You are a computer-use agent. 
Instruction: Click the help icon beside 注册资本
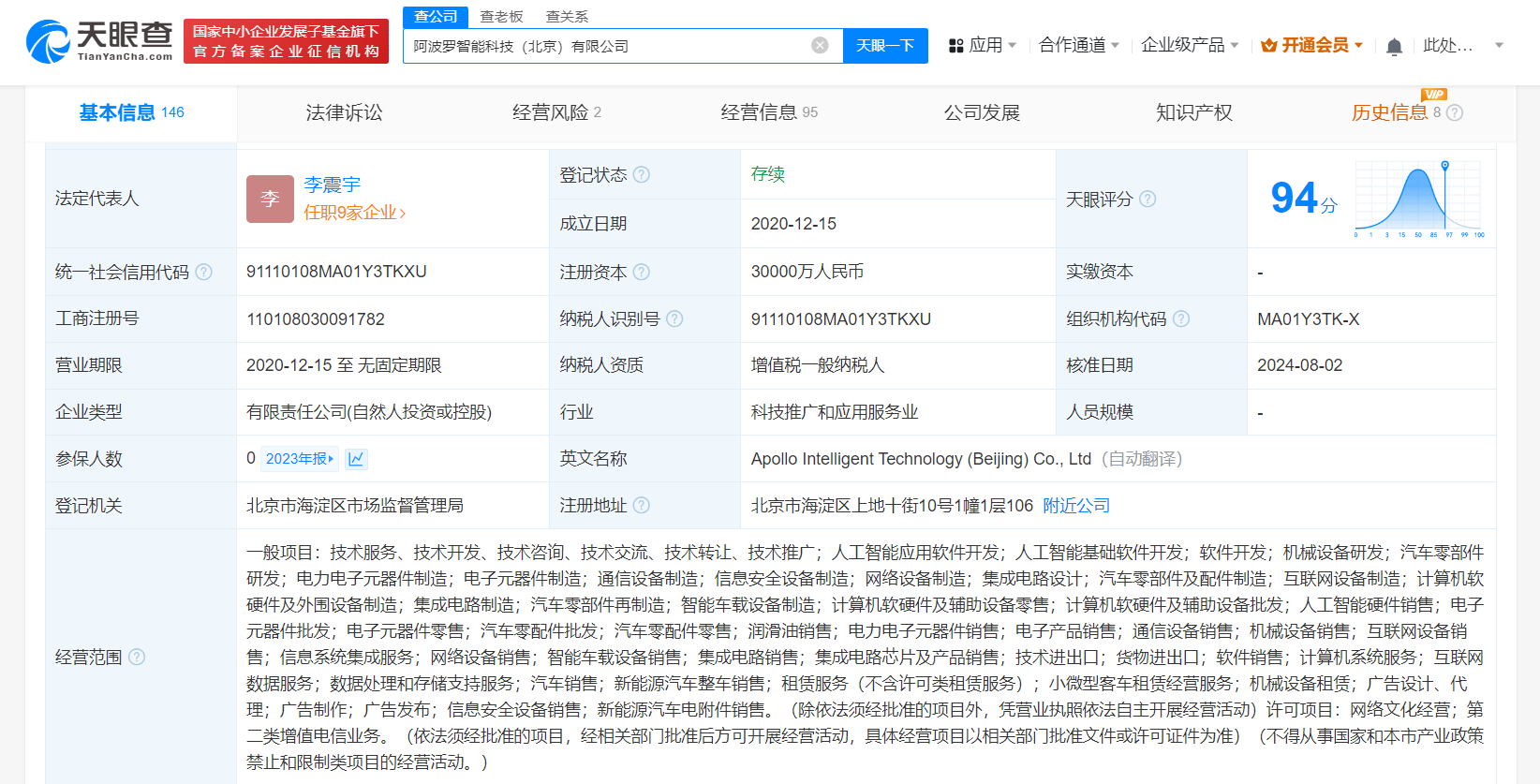[642, 273]
